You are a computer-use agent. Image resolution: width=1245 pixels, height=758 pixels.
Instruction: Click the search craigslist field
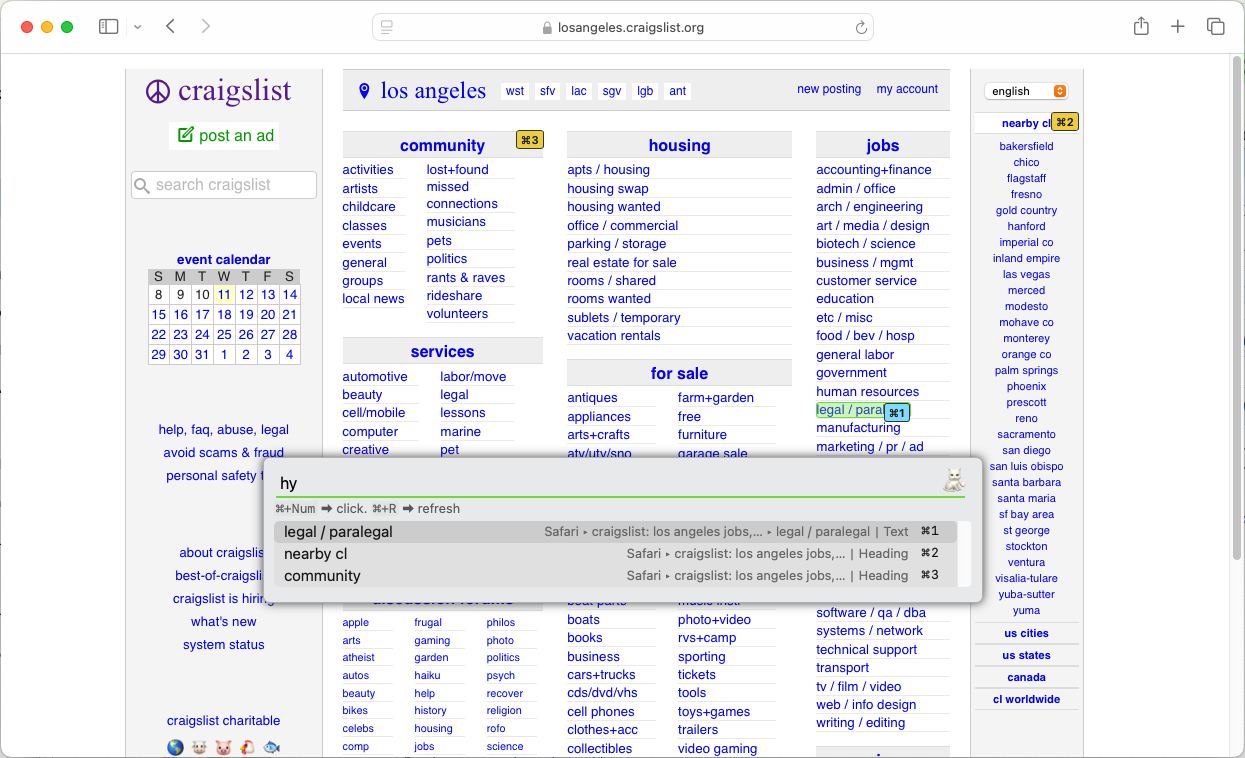(x=224, y=185)
